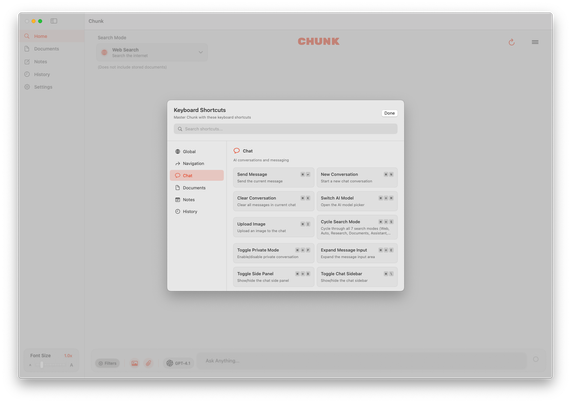Open Notes in the main sidebar
This screenshot has height=403, width=571.
pos(52,62)
